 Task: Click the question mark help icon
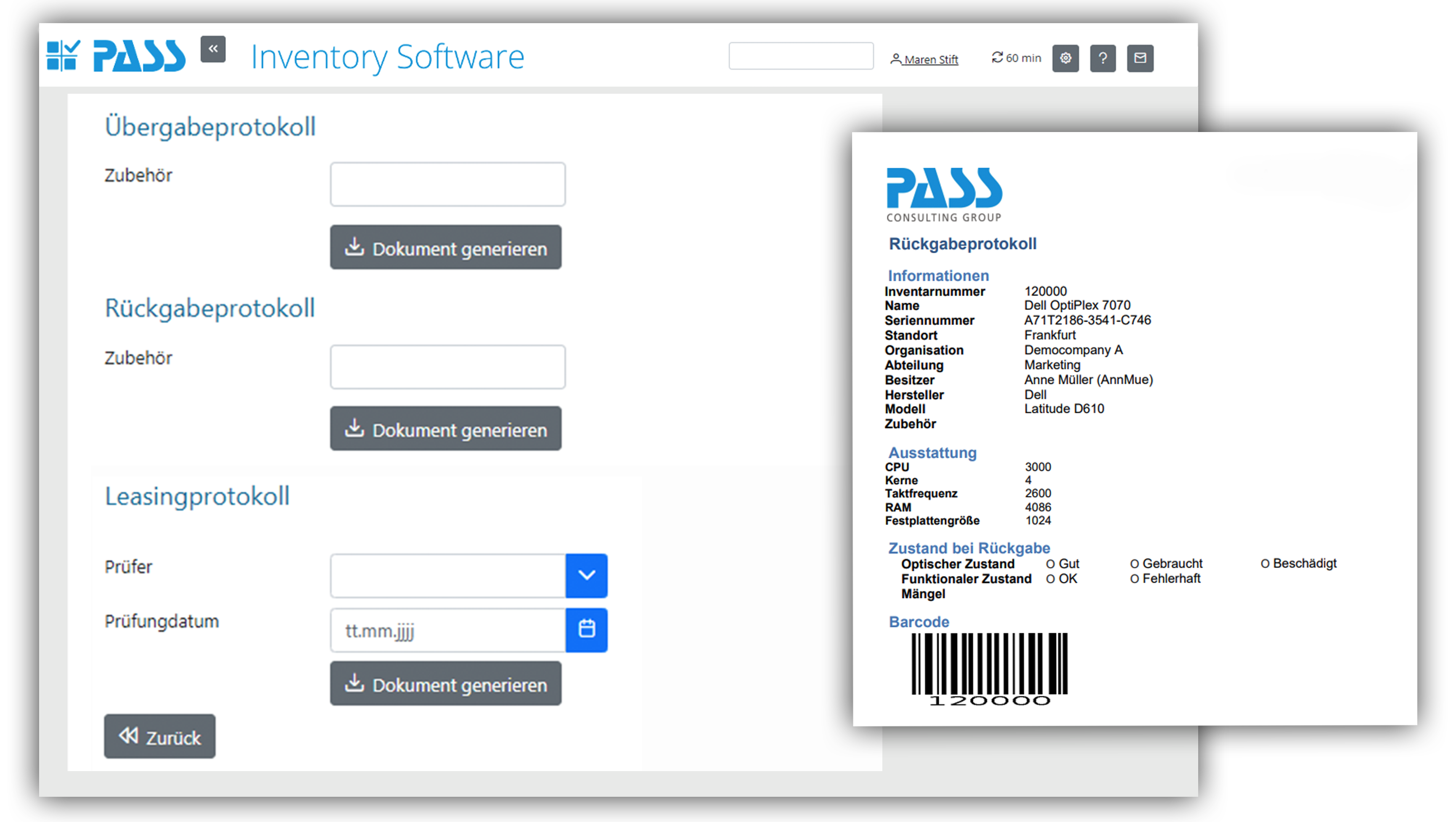click(x=1102, y=58)
